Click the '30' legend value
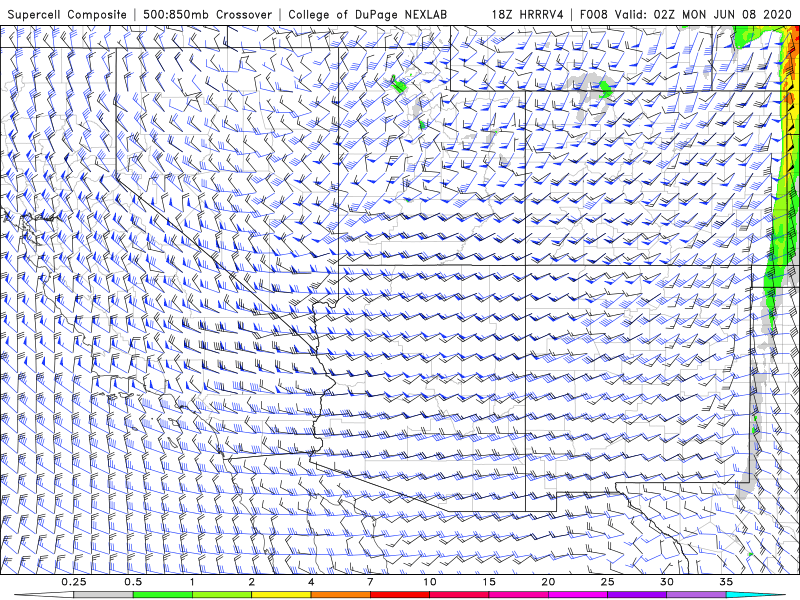The height and width of the screenshot is (600, 800). (666, 582)
